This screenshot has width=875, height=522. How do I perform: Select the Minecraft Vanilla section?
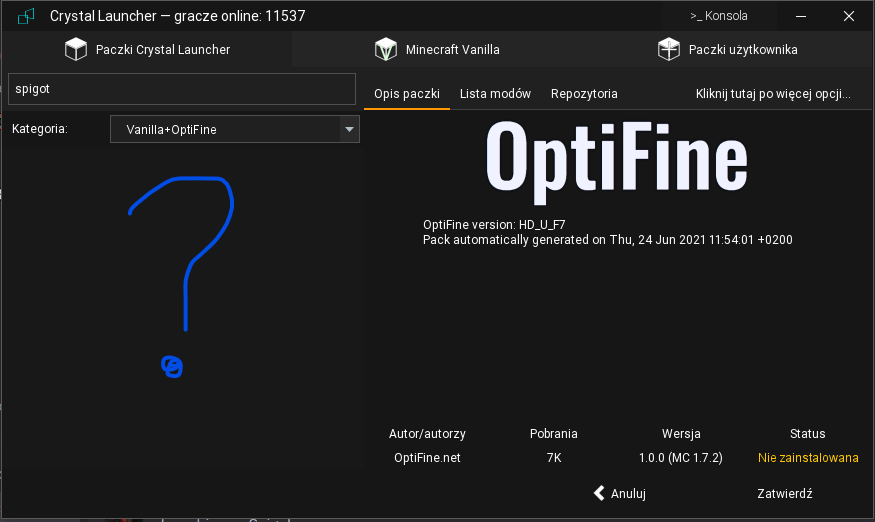pyautogui.click(x=437, y=49)
